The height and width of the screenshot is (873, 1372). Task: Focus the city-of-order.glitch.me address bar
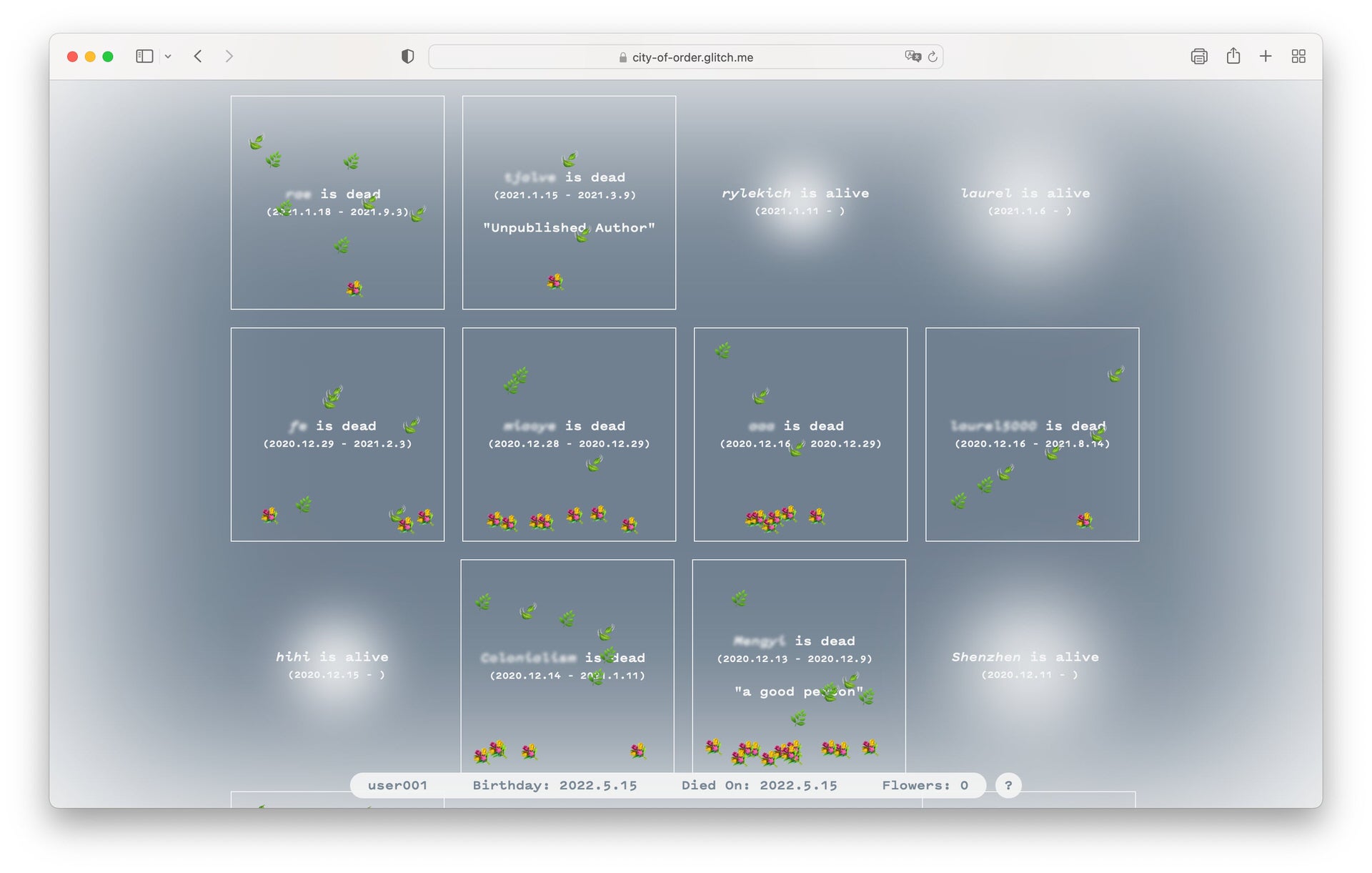pyautogui.click(x=692, y=57)
